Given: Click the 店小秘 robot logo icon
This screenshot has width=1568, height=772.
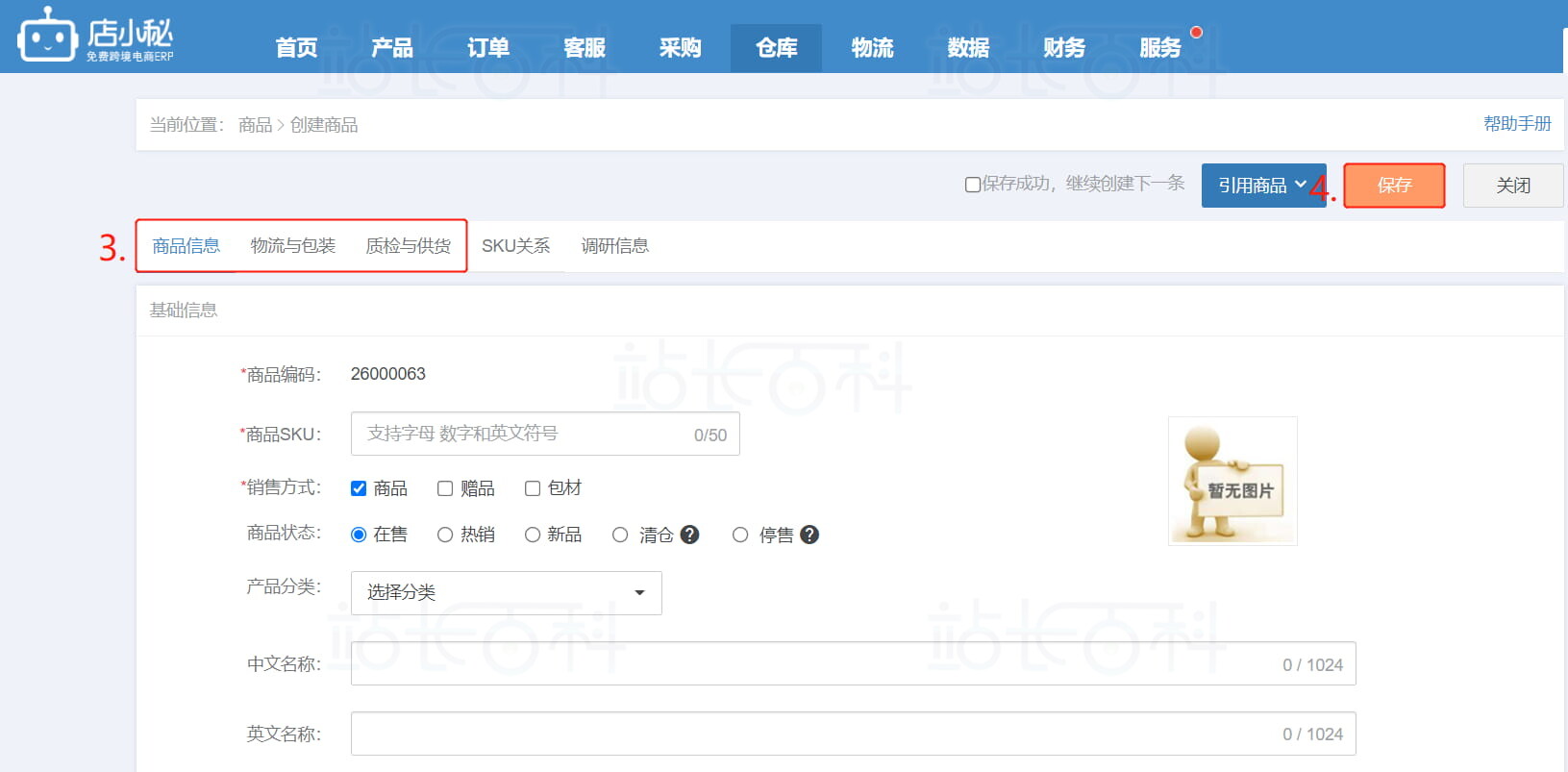Looking at the screenshot, I should [x=47, y=36].
